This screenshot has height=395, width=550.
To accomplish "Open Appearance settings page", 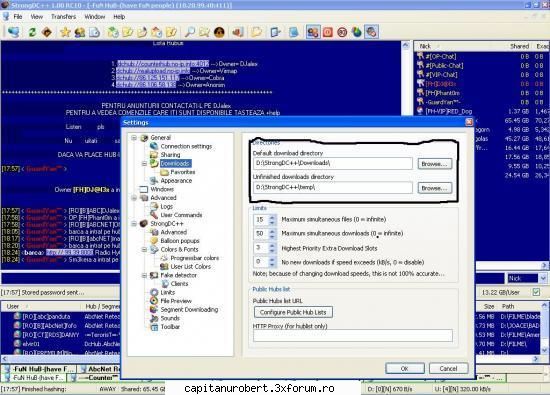I will (176, 181).
